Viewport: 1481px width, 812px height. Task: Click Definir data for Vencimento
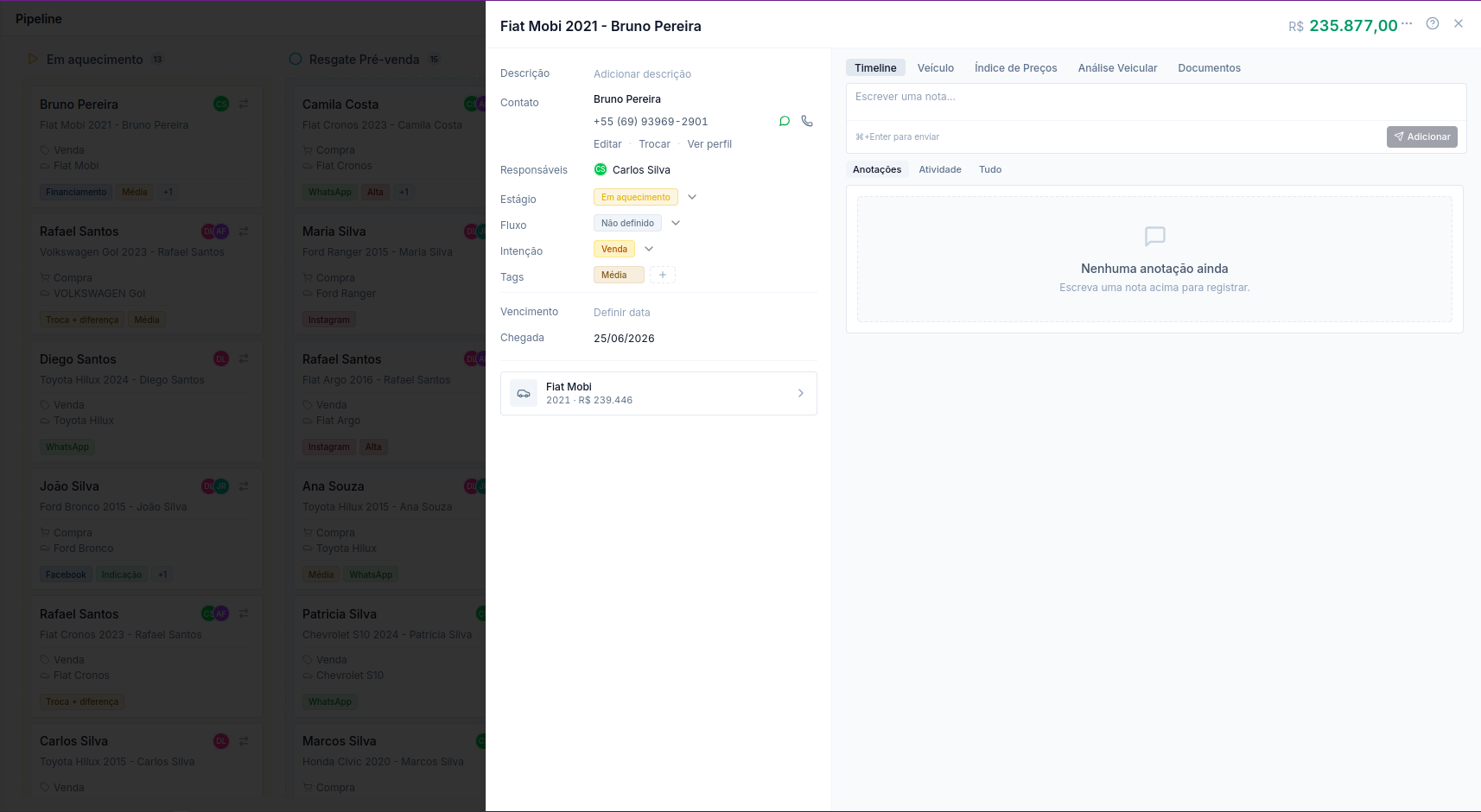click(622, 313)
